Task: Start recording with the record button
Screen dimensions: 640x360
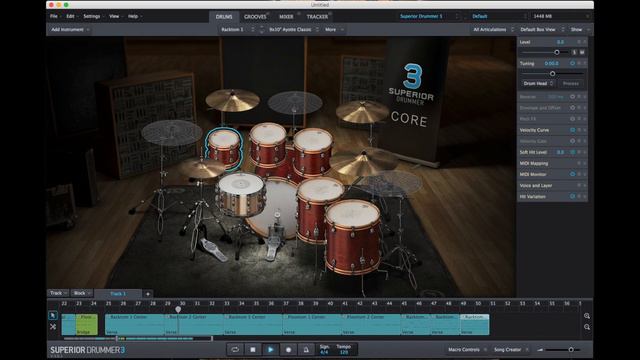Action: pyautogui.click(x=288, y=349)
